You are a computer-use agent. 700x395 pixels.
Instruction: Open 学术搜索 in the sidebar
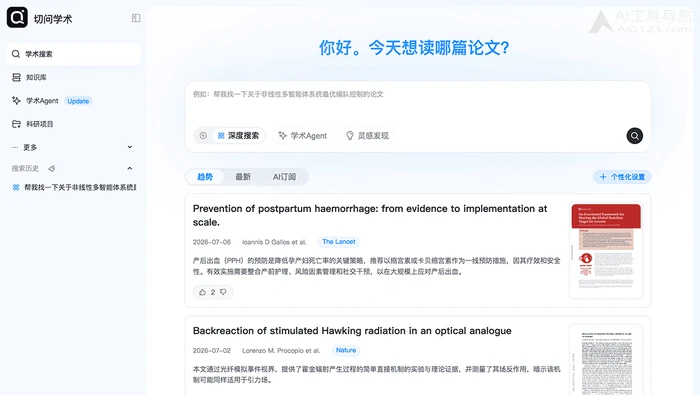[x=74, y=54]
